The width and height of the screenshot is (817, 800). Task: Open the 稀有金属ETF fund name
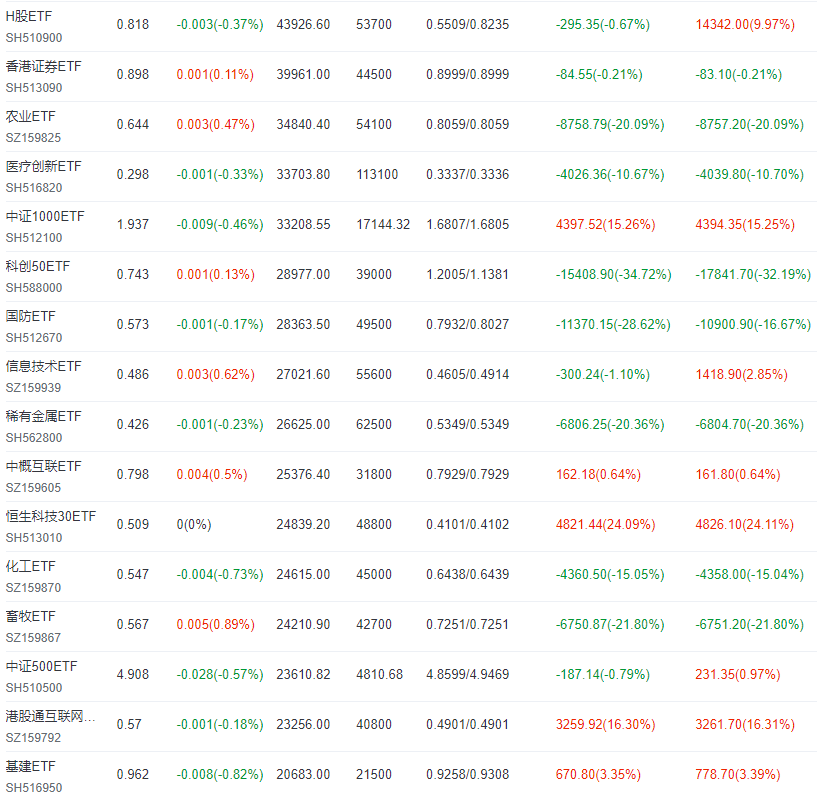(x=43, y=416)
